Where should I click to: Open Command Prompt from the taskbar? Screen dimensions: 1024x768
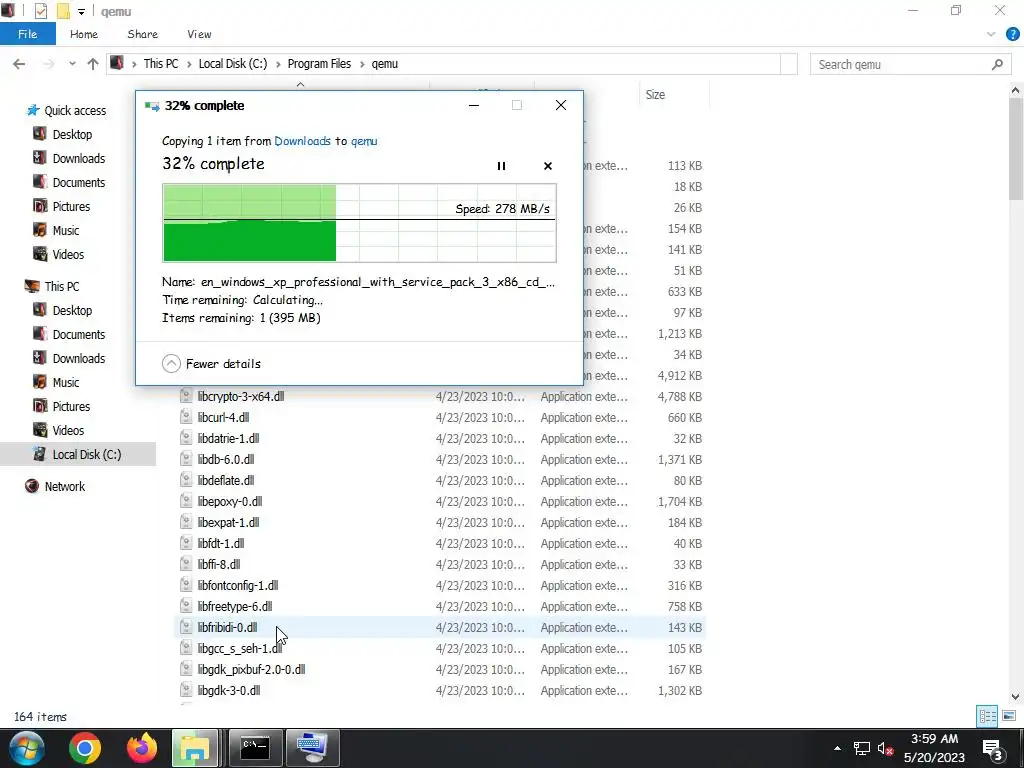(x=255, y=748)
